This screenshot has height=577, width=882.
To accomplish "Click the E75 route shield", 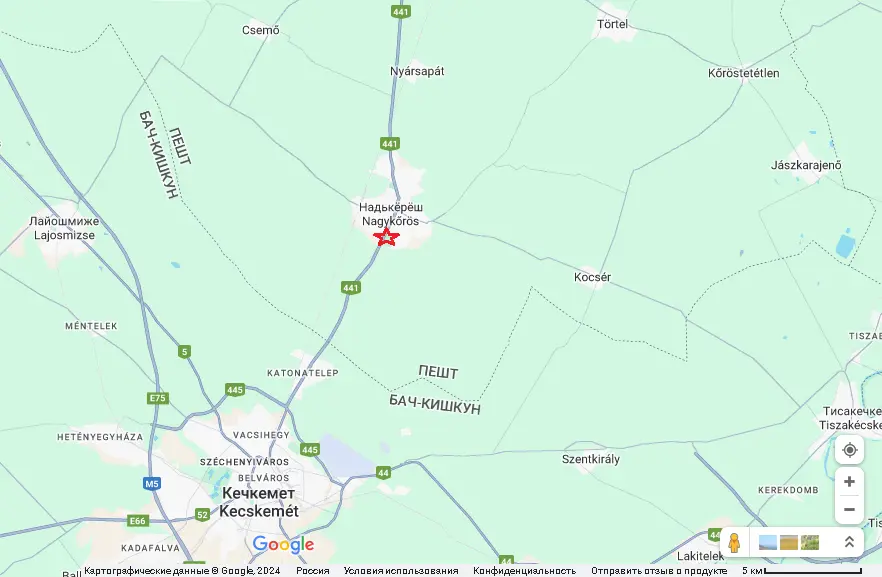I will point(158,398).
